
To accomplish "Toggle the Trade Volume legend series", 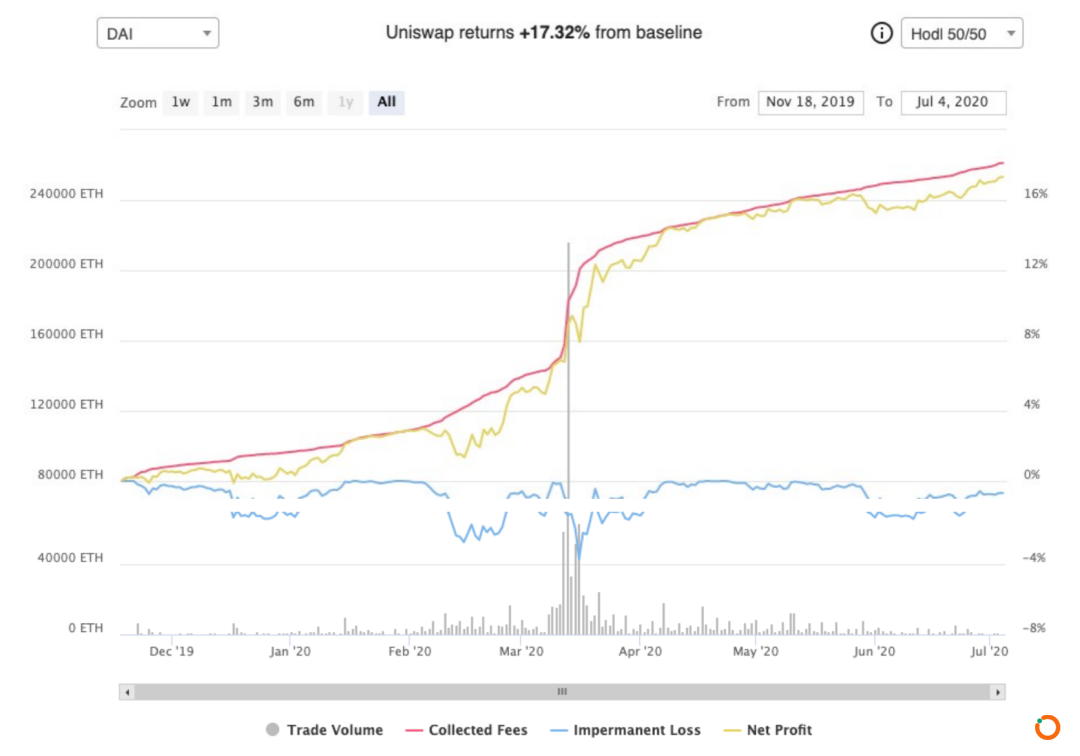I will 324,730.
